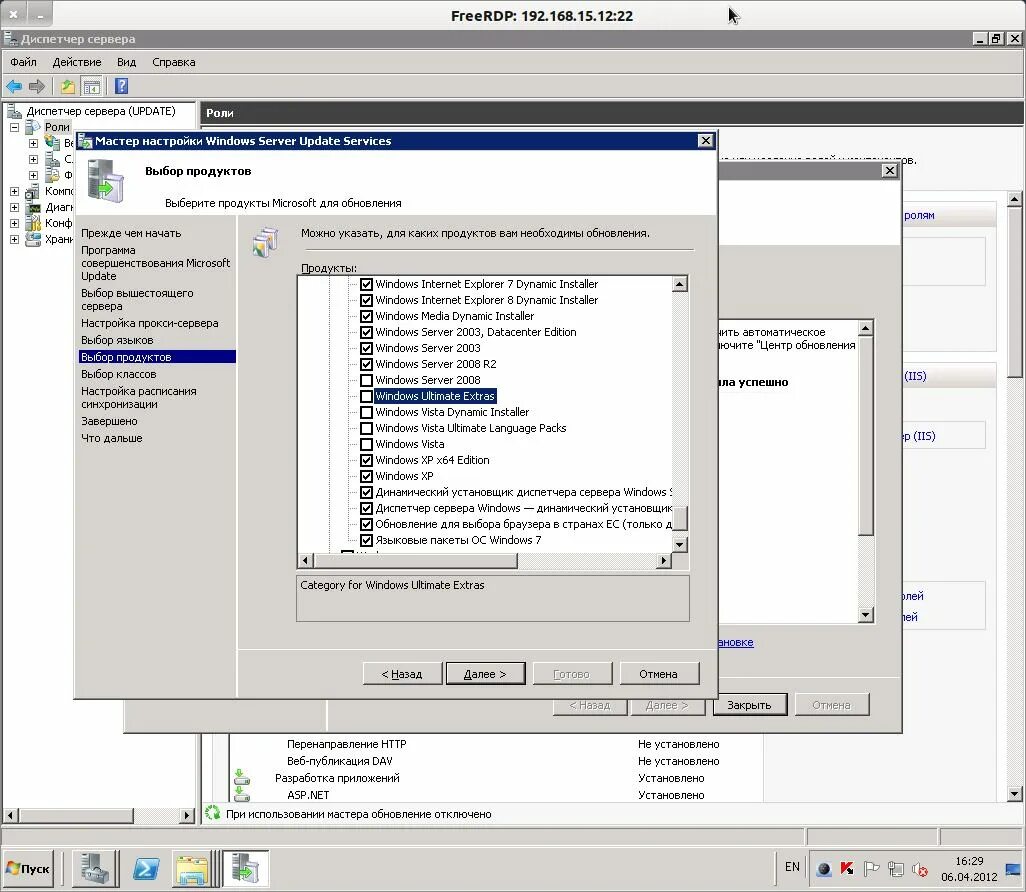
Task: Click the Up one level folder icon
Action: tap(67, 86)
